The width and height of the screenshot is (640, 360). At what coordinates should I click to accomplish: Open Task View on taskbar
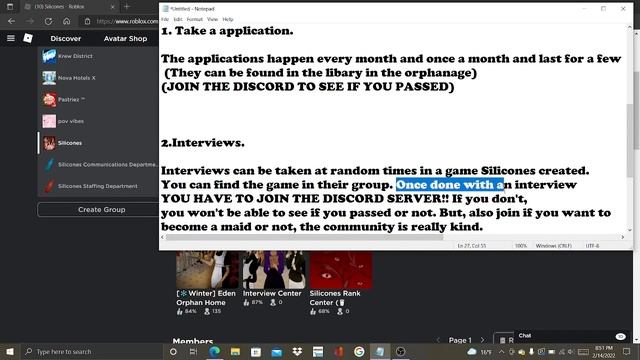(x=193, y=351)
